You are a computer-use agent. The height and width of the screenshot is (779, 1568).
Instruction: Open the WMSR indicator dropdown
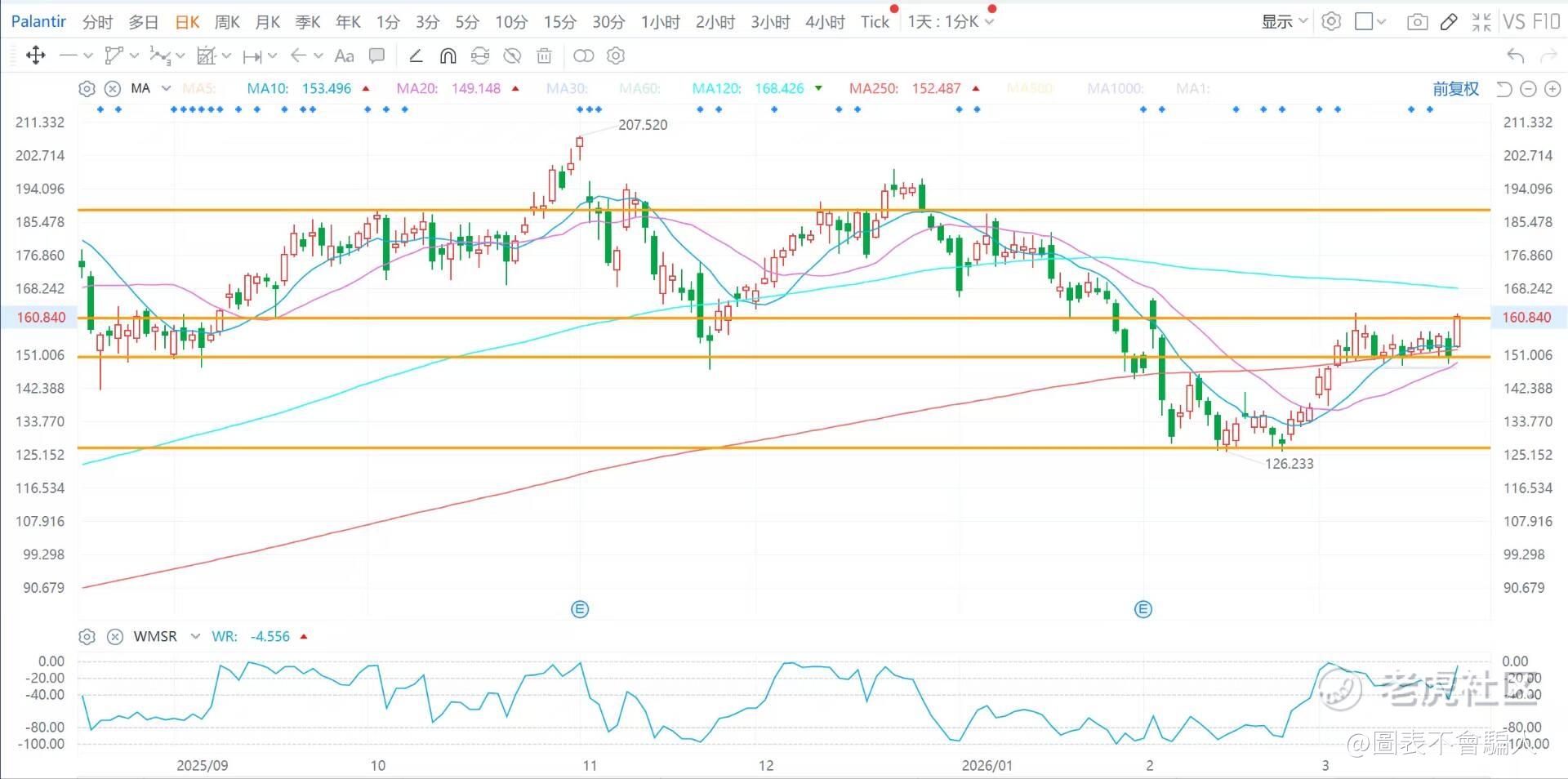195,636
